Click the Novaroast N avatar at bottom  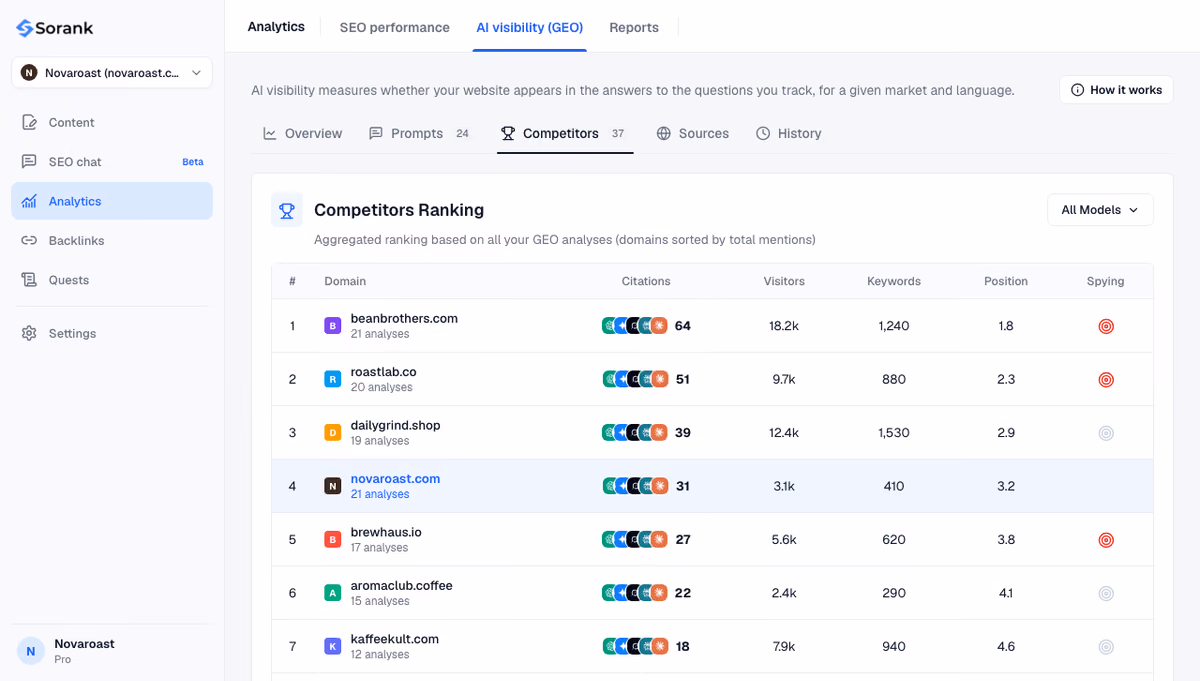coord(31,651)
